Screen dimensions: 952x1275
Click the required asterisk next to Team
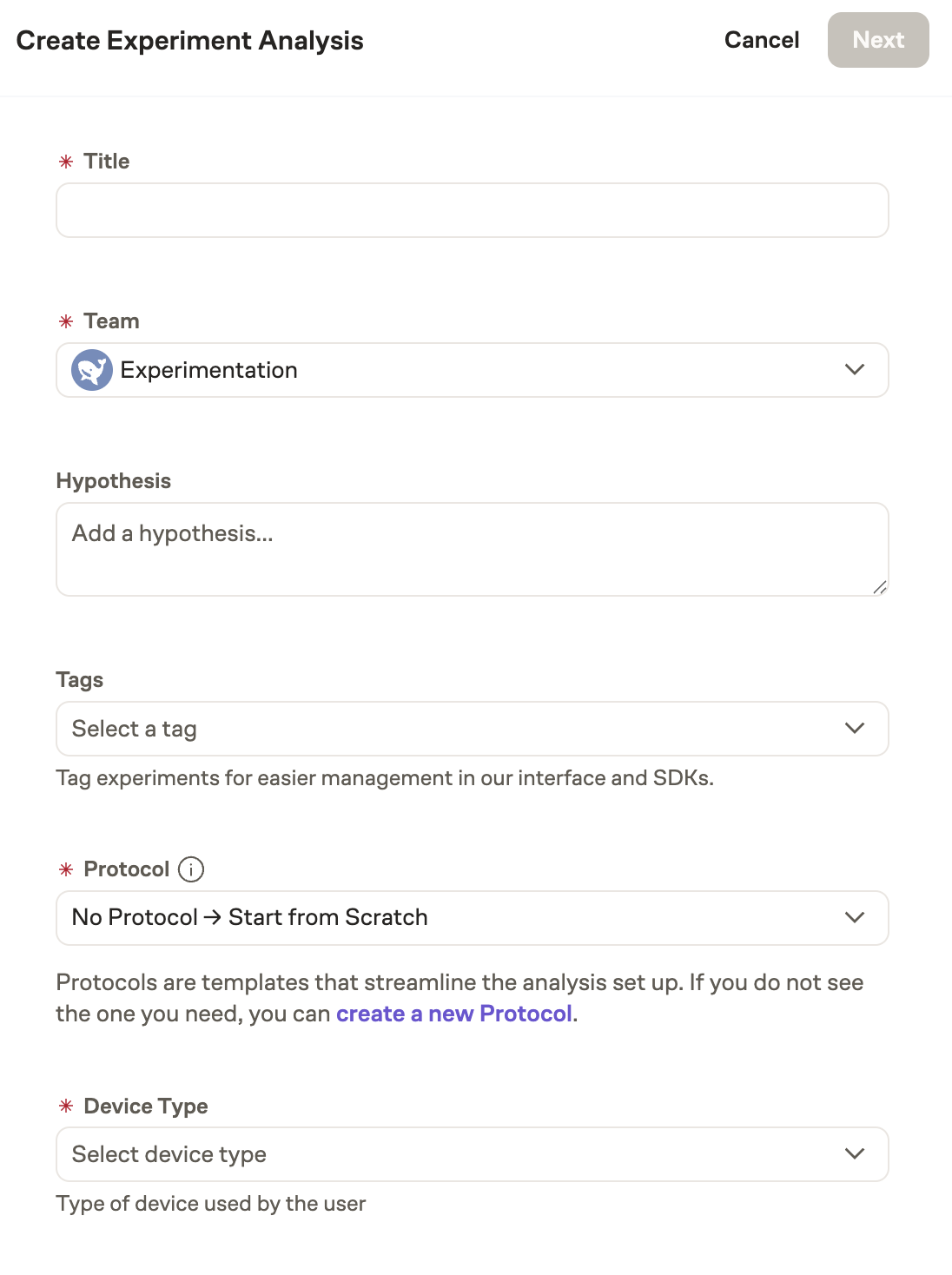tap(65, 321)
